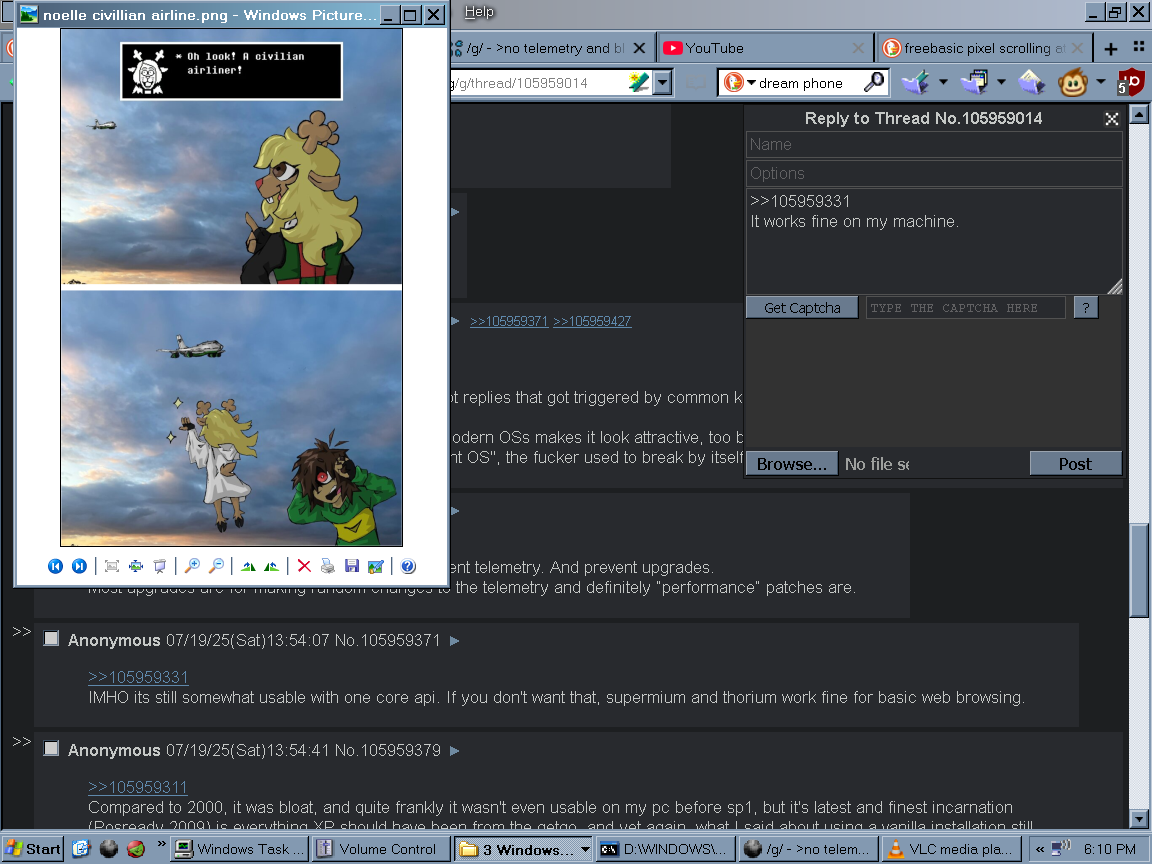Viewport: 1152px width, 864px height.
Task: Save a copy with floppy icon
Action: [352, 566]
